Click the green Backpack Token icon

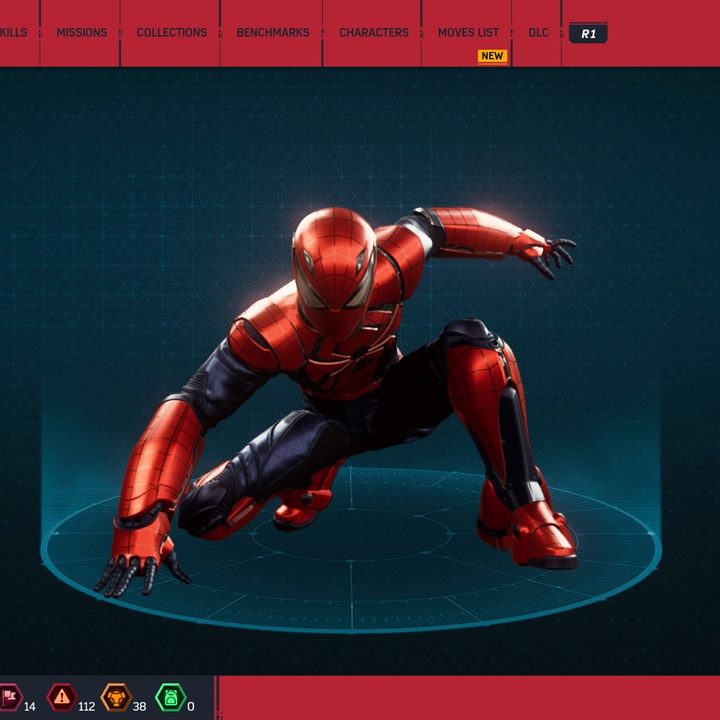[x=170, y=698]
